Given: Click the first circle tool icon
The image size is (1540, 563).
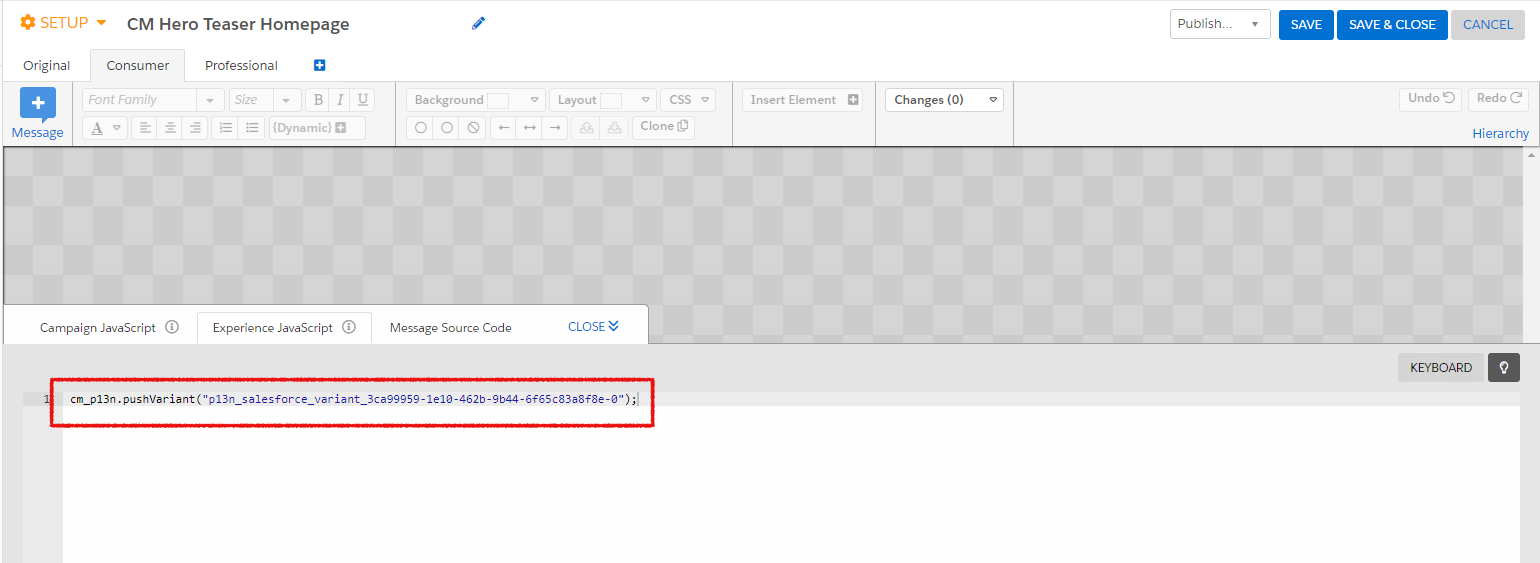Looking at the screenshot, I should coord(420,128).
